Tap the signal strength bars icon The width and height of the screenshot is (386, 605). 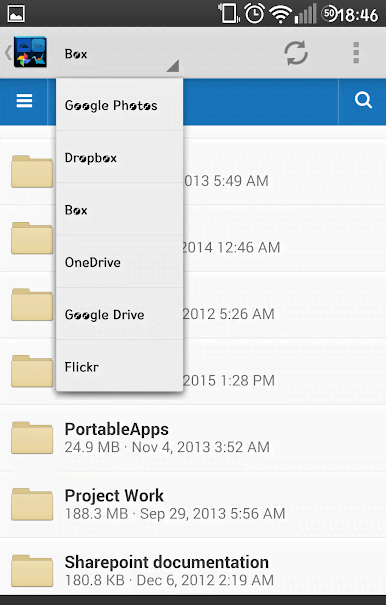click(305, 14)
